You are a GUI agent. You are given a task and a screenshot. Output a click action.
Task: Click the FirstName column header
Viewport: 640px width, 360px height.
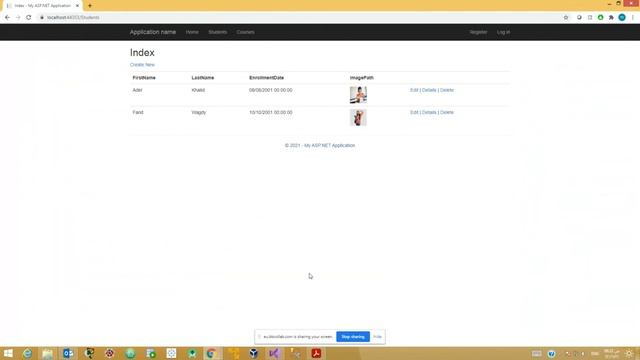pyautogui.click(x=144, y=78)
